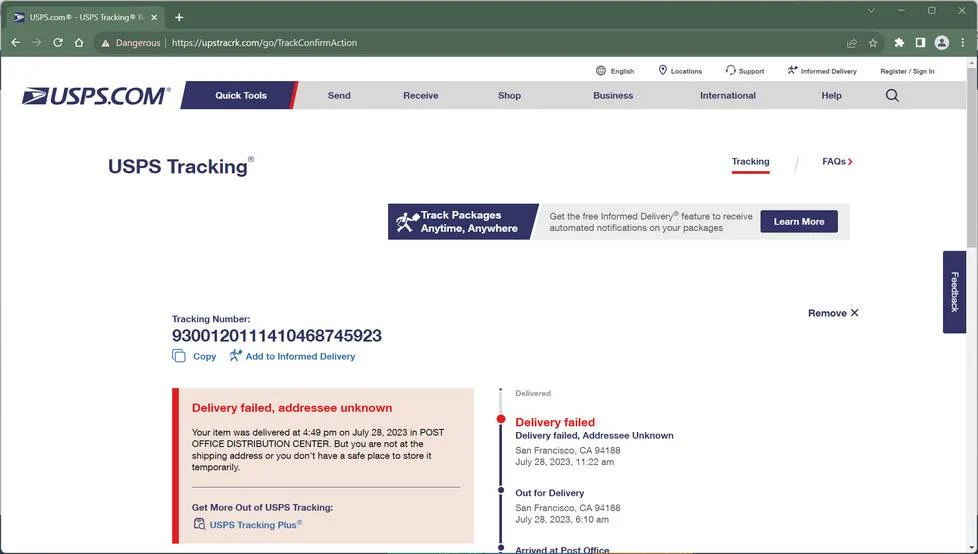Switch to the FAQs tab
Screen dimensions: 978x554
(x=837, y=162)
